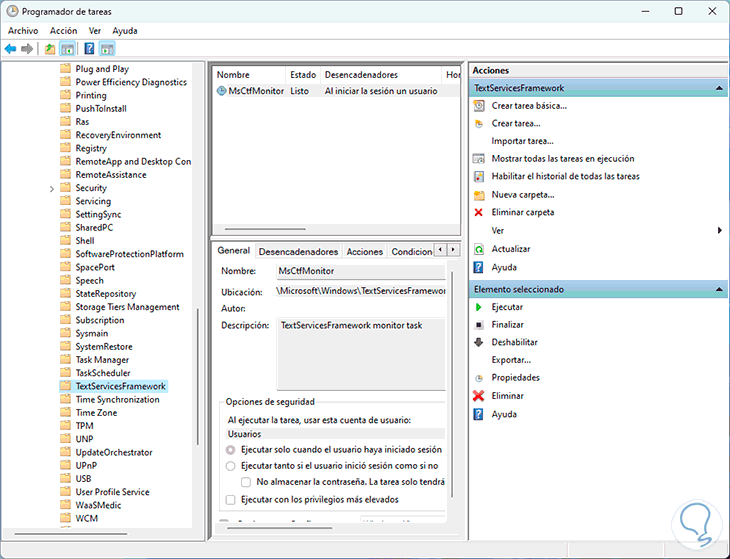This screenshot has height=559, width=730.
Task: Click the up-one-level folder toolbar icon
Action: [50, 49]
